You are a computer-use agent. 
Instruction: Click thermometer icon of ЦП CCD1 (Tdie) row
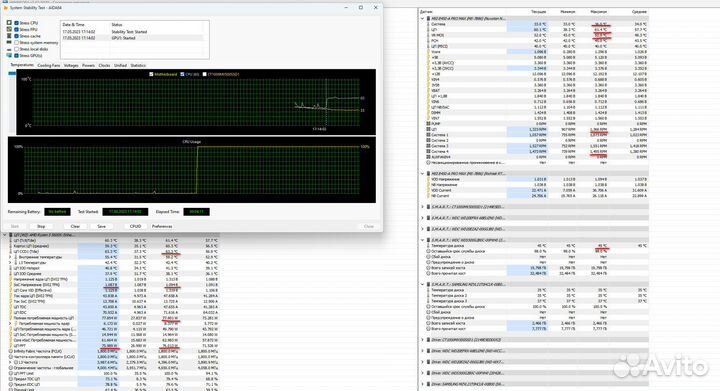[x=11, y=251]
